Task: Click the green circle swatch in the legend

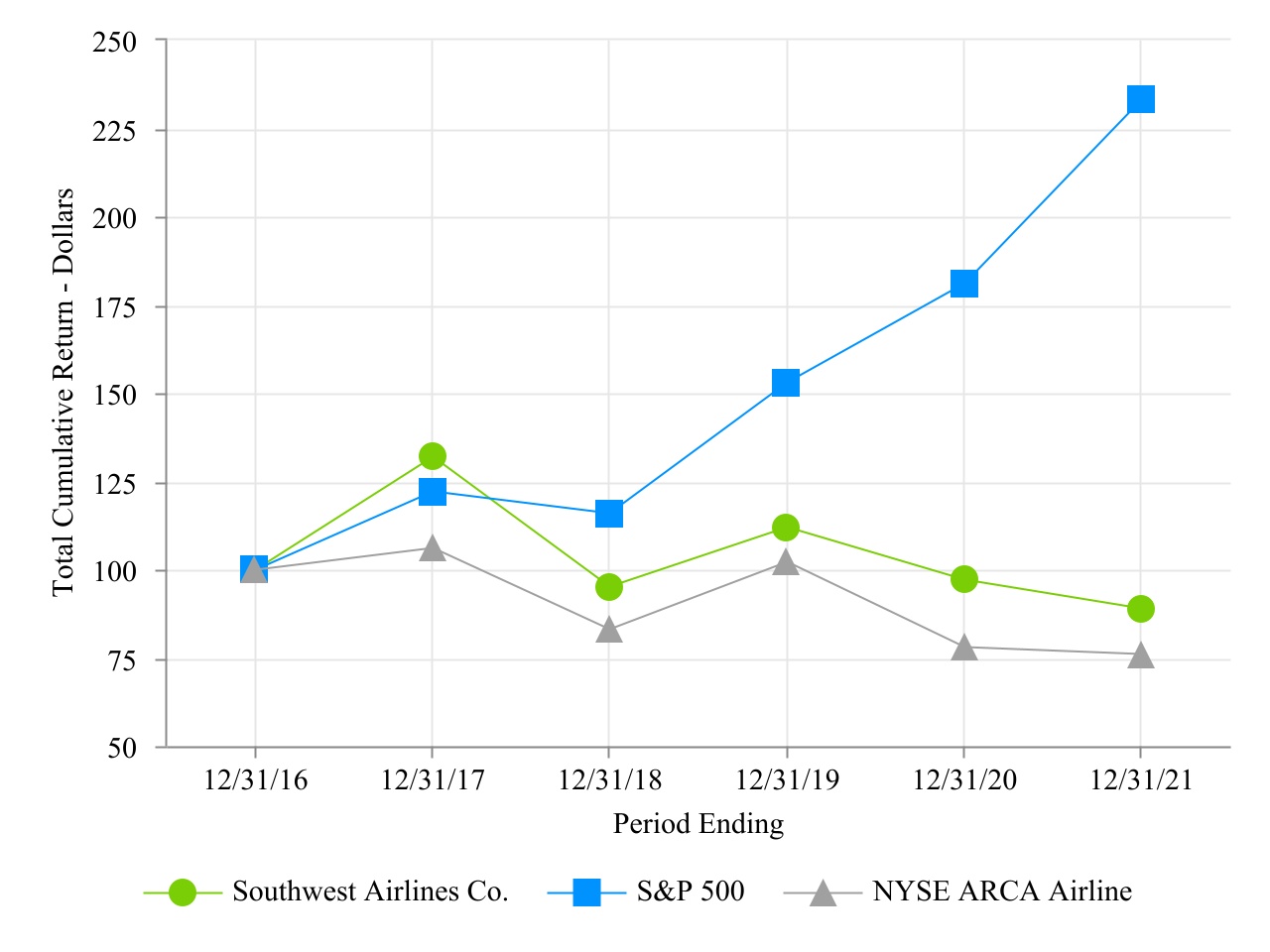Action: click(x=183, y=892)
